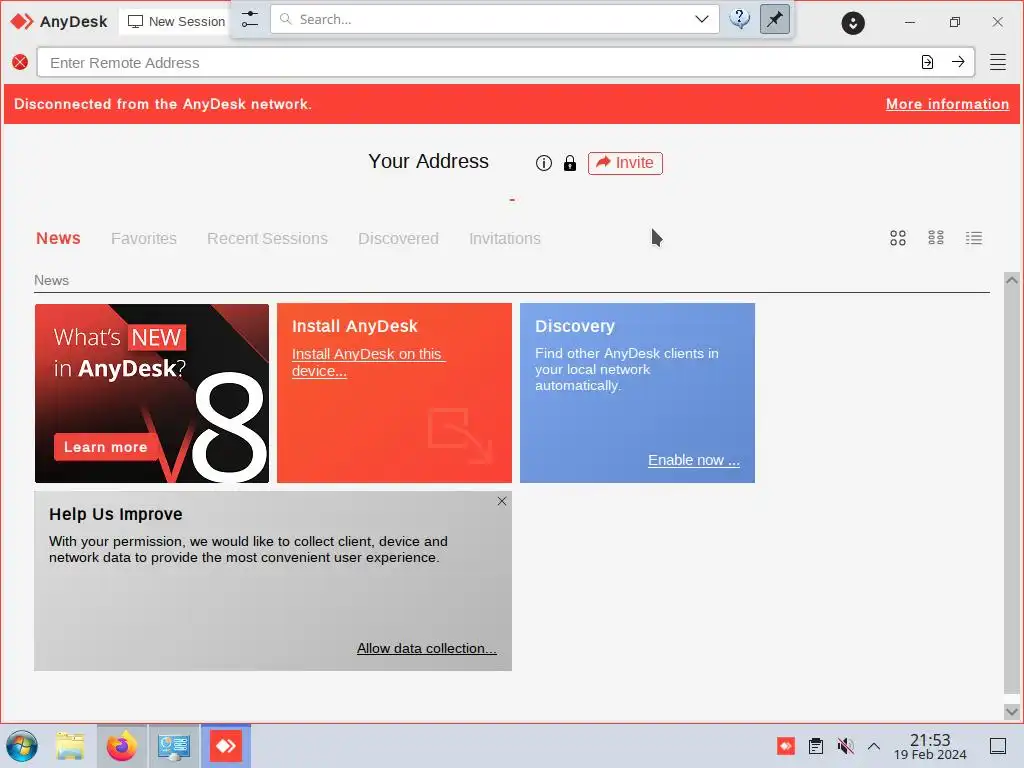Switch to the Invitations tab

tap(504, 238)
